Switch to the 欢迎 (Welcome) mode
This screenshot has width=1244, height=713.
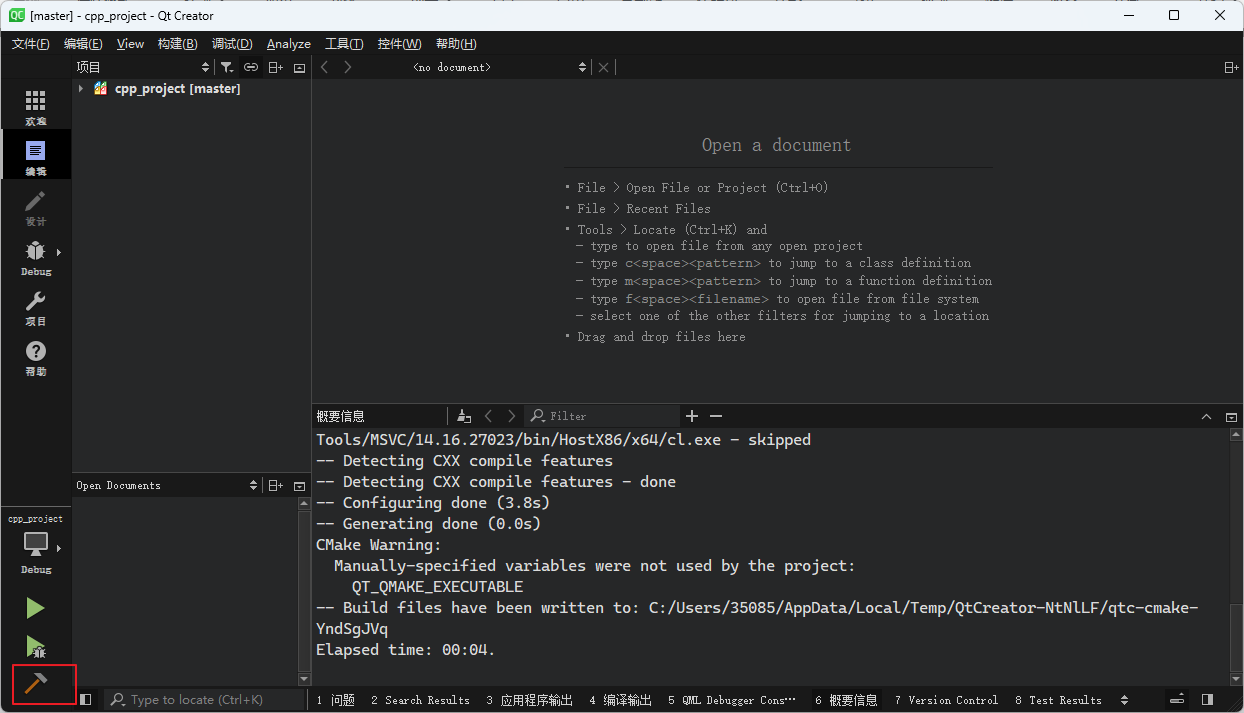coord(35,104)
